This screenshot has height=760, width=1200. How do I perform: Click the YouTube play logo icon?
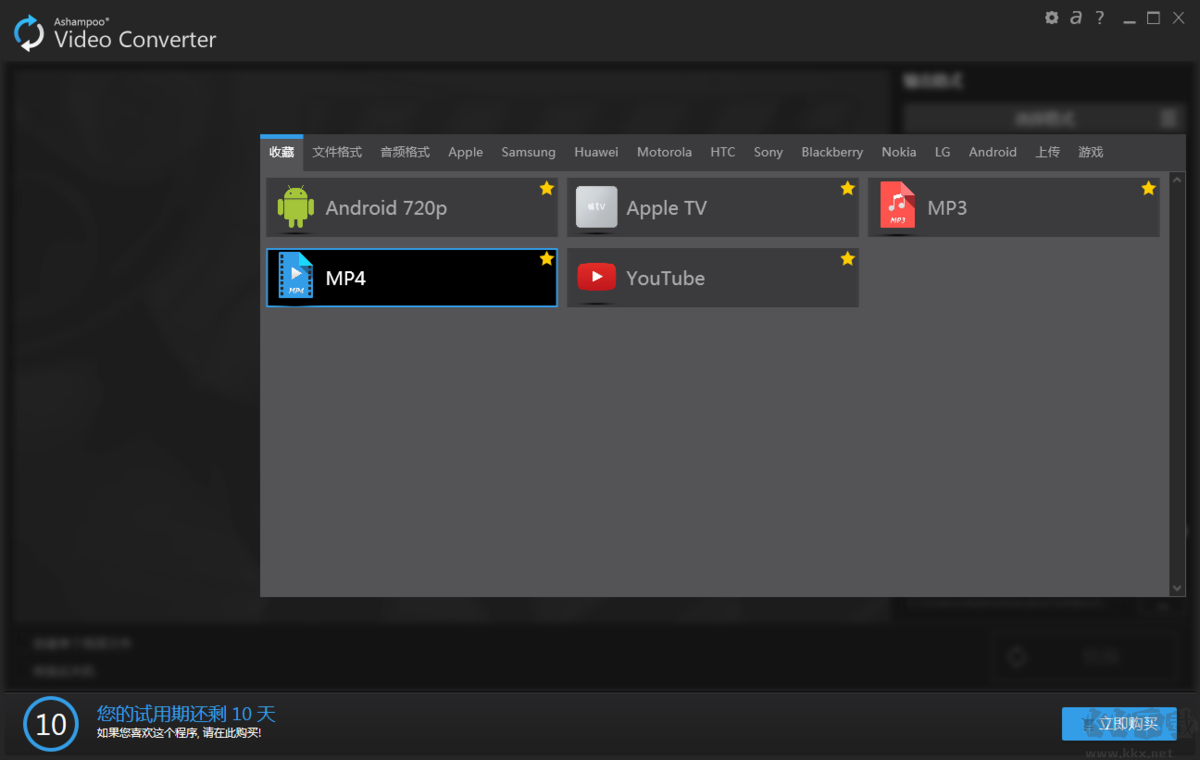click(x=596, y=277)
